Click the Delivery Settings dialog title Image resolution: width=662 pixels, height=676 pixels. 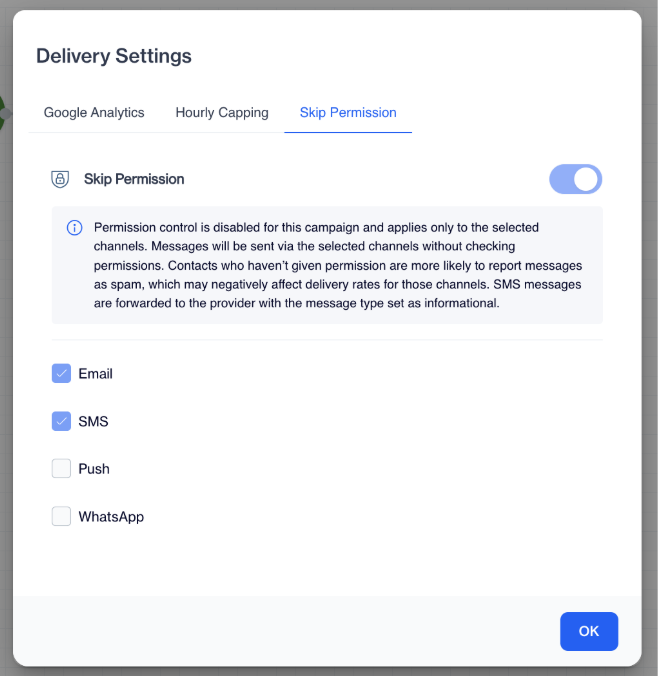[x=114, y=56]
